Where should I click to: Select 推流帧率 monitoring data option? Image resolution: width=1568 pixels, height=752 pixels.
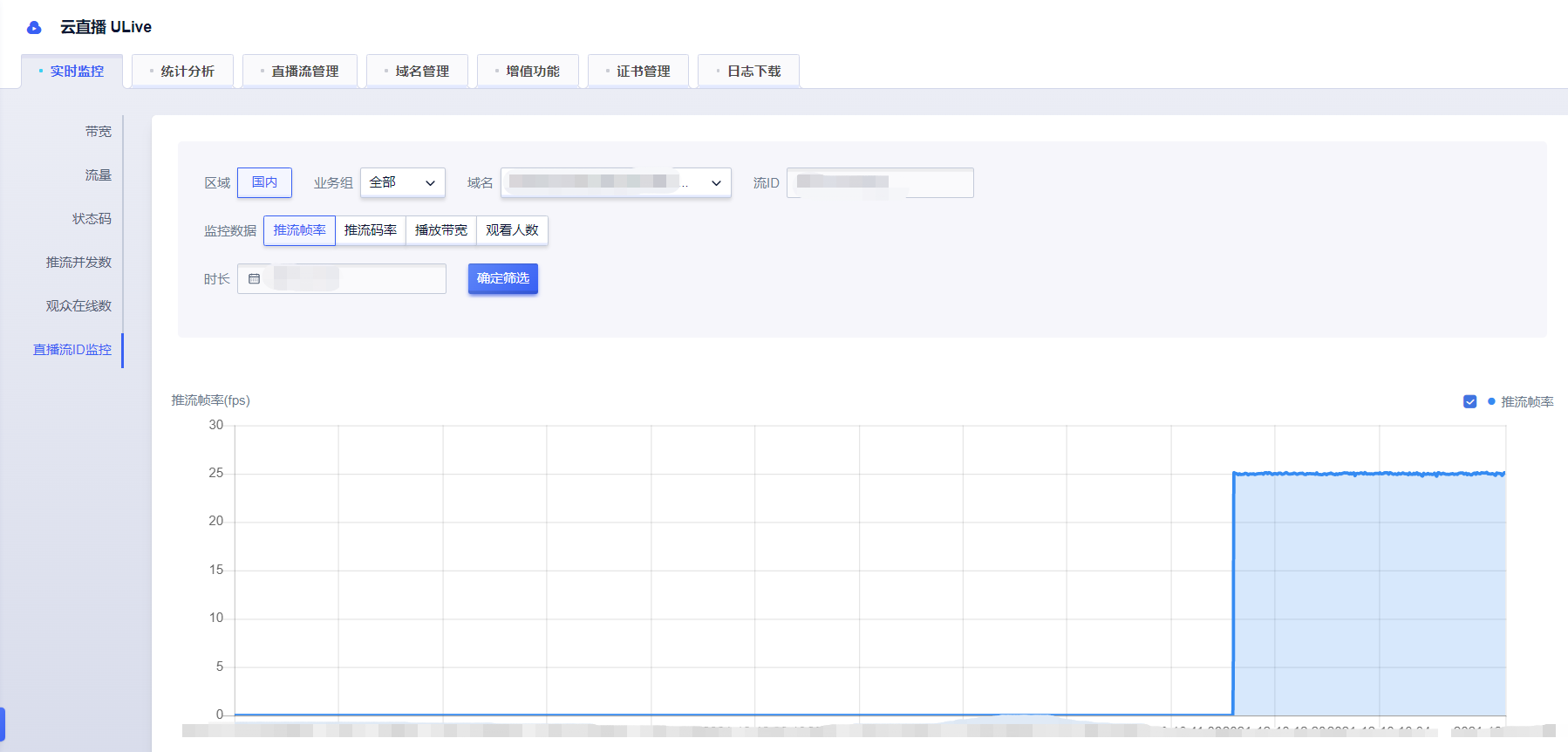tap(299, 230)
